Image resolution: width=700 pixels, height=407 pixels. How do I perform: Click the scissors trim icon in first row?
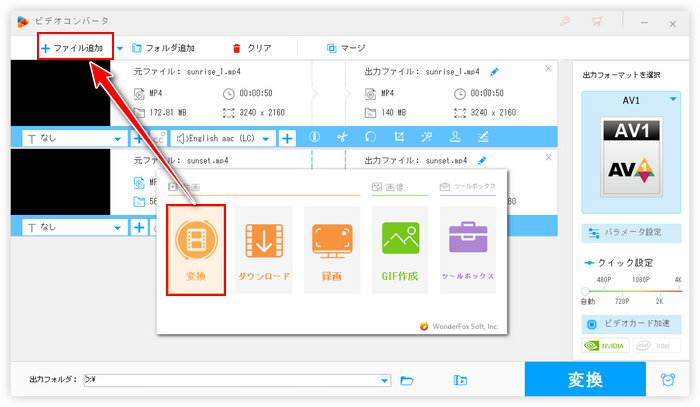pos(342,138)
